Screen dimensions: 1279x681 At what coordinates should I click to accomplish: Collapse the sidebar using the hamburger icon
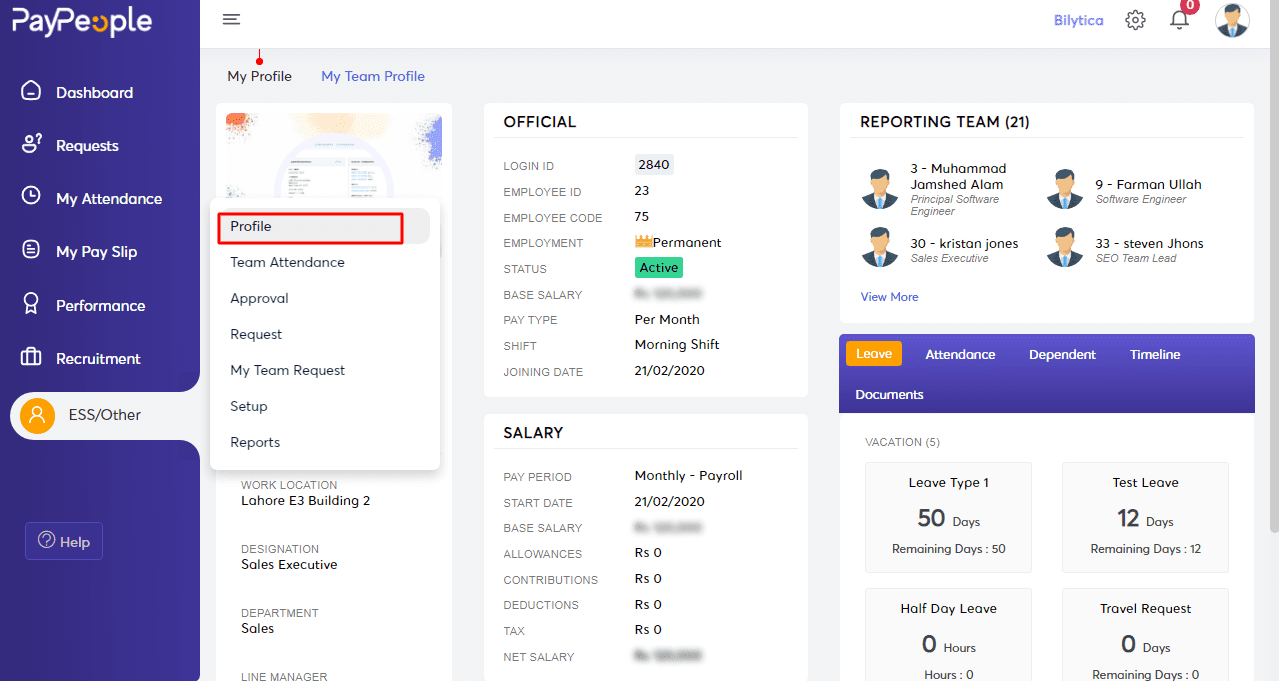[x=231, y=19]
